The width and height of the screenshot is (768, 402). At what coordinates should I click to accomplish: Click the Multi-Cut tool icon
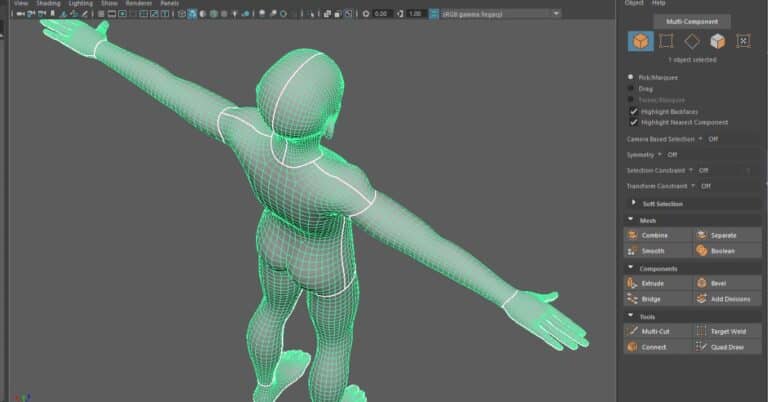tap(632, 331)
